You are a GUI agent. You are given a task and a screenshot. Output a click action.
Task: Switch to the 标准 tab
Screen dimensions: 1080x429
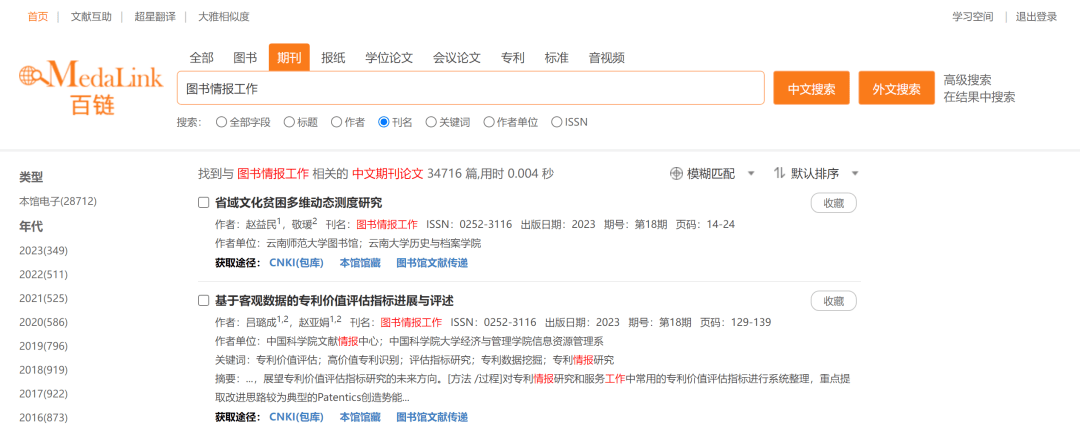(x=557, y=58)
